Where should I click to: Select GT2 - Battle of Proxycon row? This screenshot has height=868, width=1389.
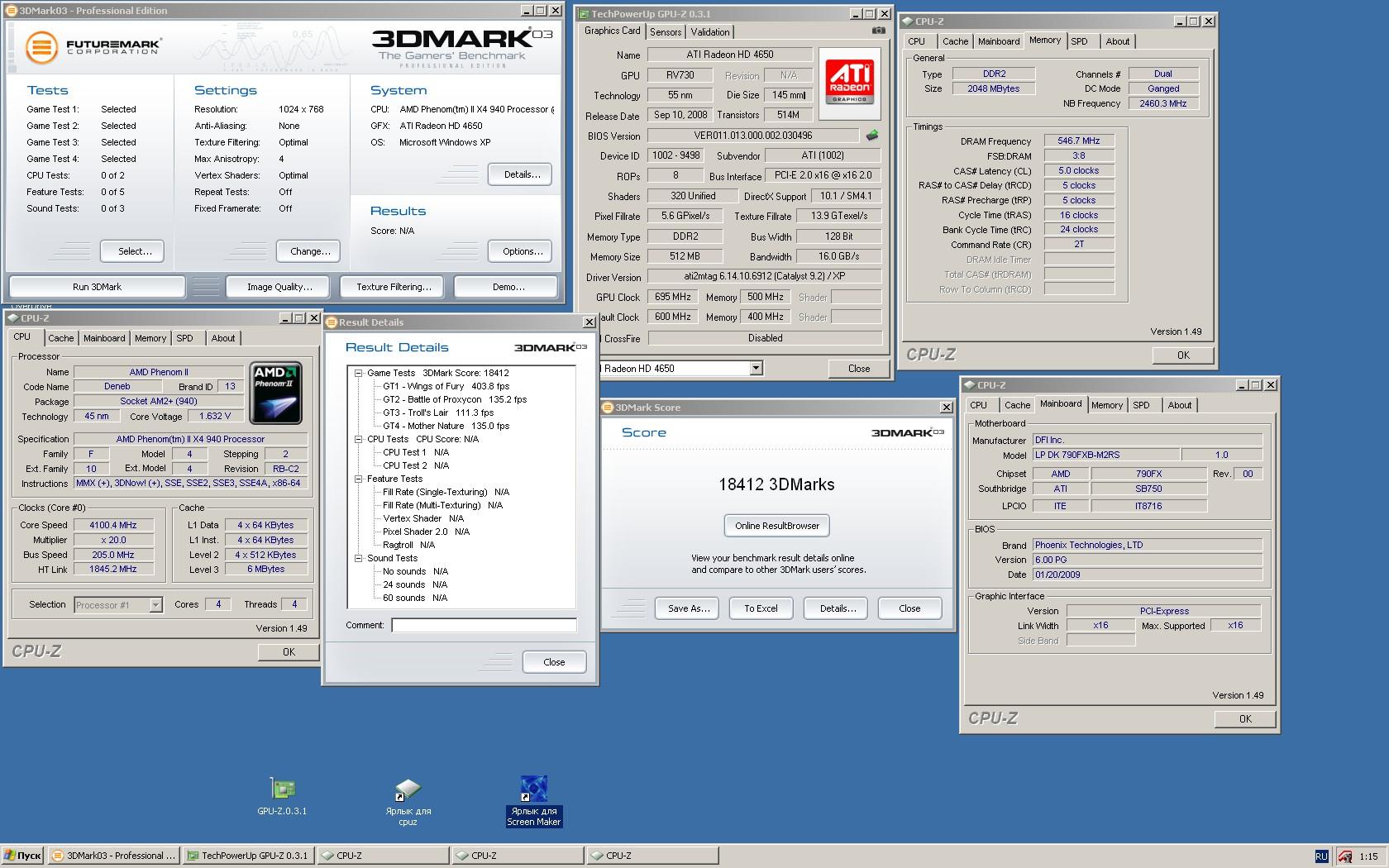click(x=454, y=399)
